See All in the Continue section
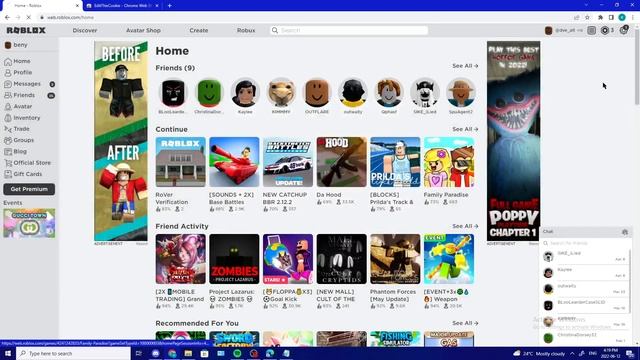Viewport: 640px width, 360px height. pos(465,129)
